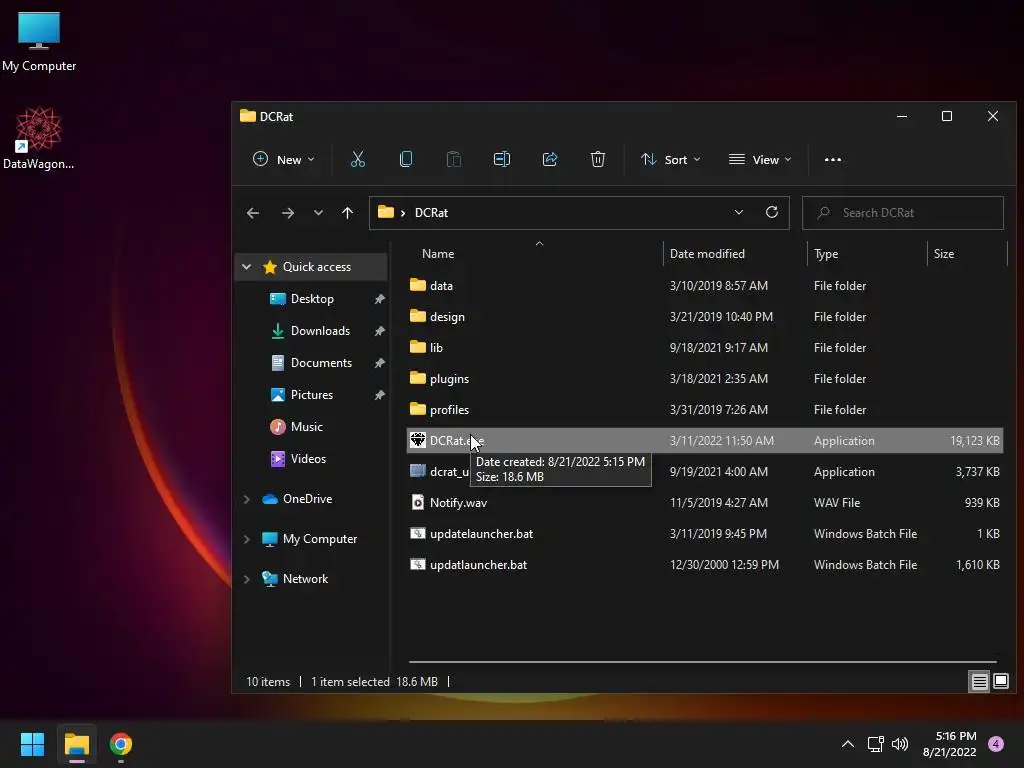Unpin Downloads from Quick access
The height and width of the screenshot is (768, 1024).
(x=379, y=331)
